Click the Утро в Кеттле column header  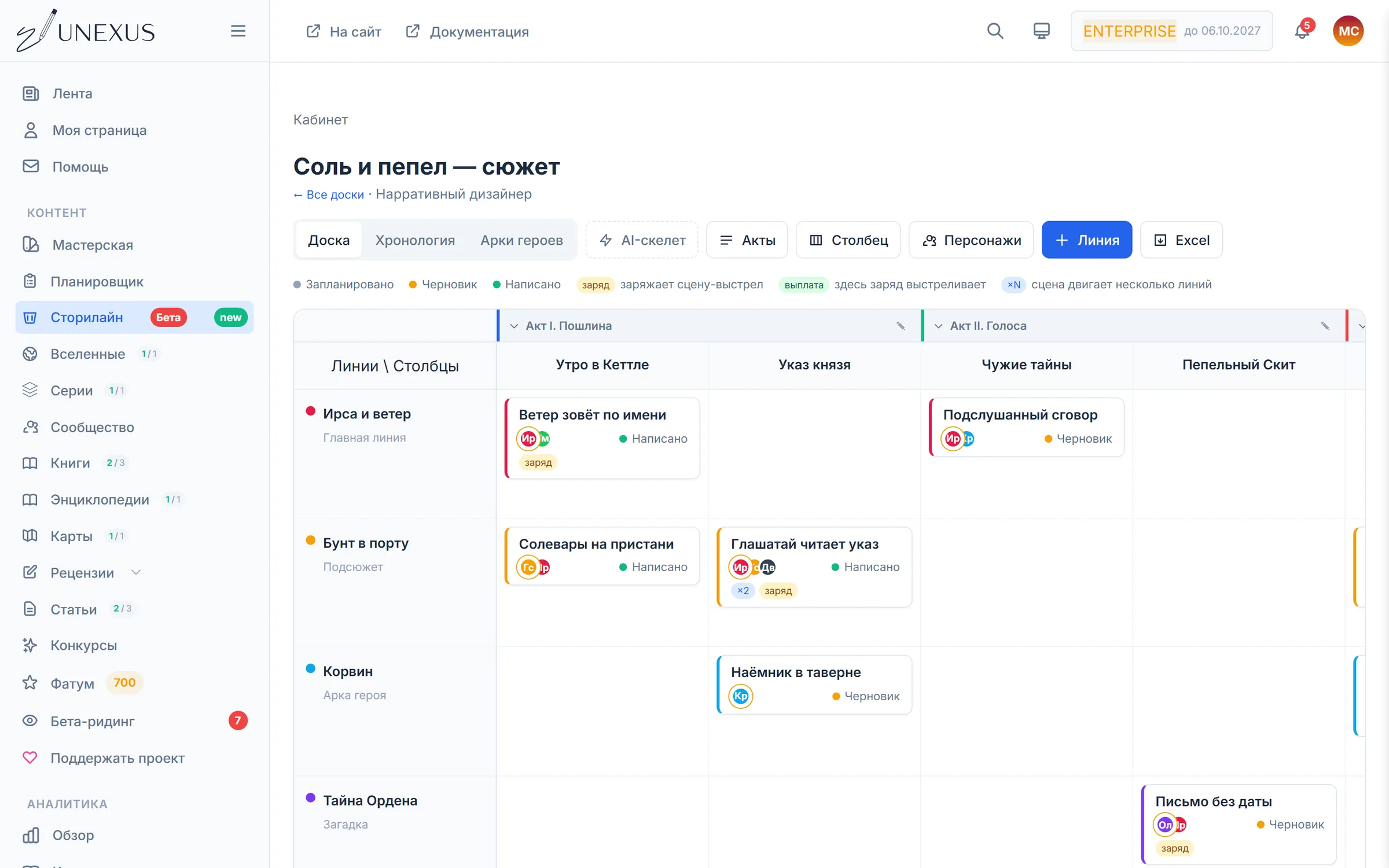602,365
